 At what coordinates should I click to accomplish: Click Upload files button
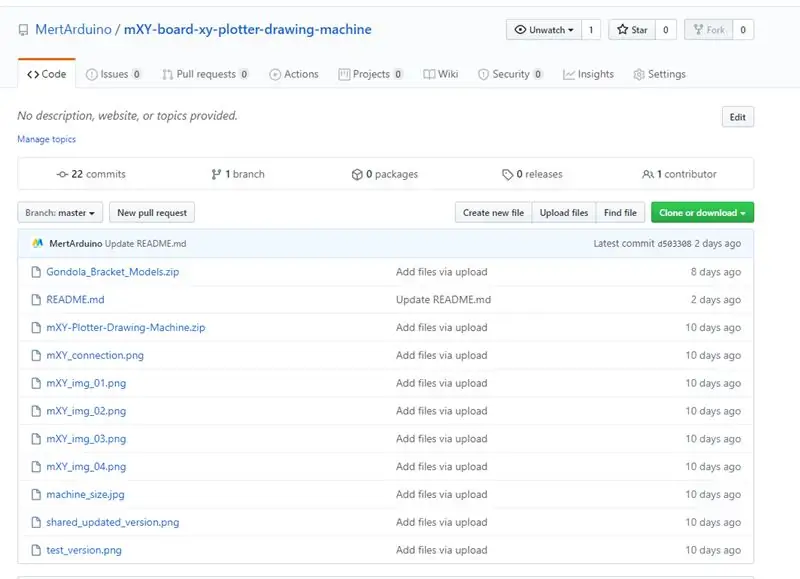click(564, 213)
